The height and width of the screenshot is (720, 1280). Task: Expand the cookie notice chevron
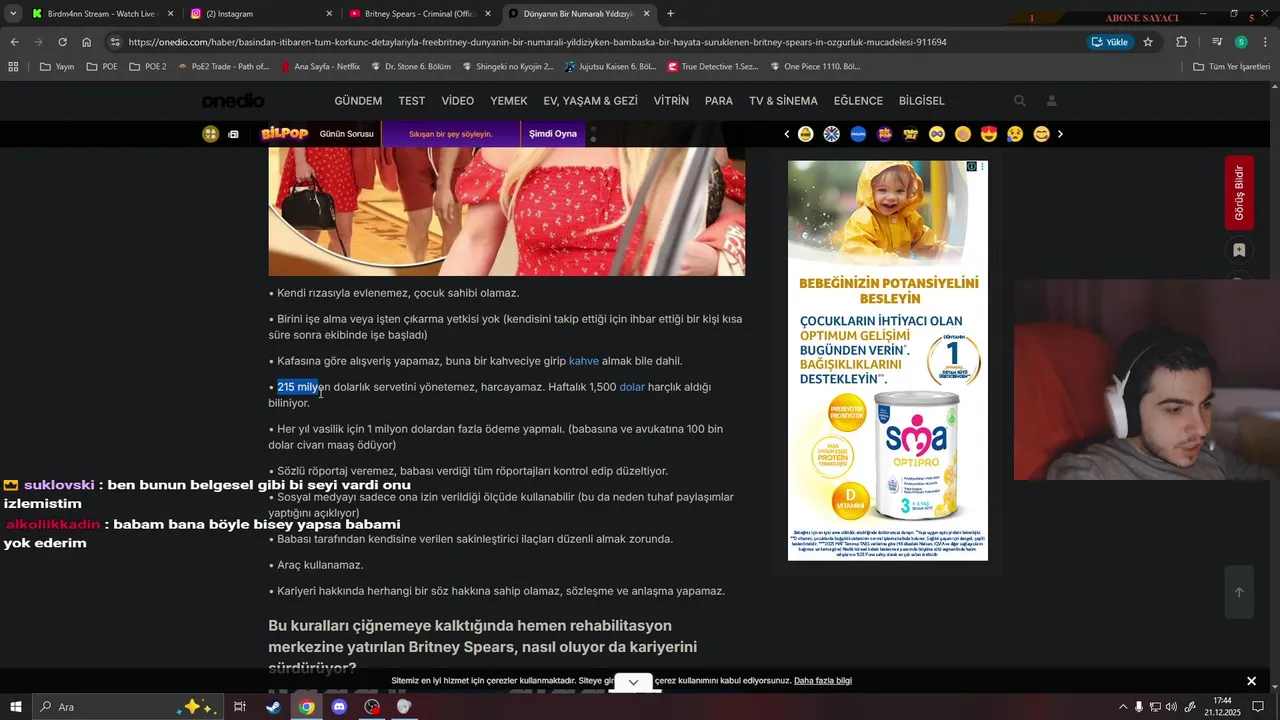[633, 682]
